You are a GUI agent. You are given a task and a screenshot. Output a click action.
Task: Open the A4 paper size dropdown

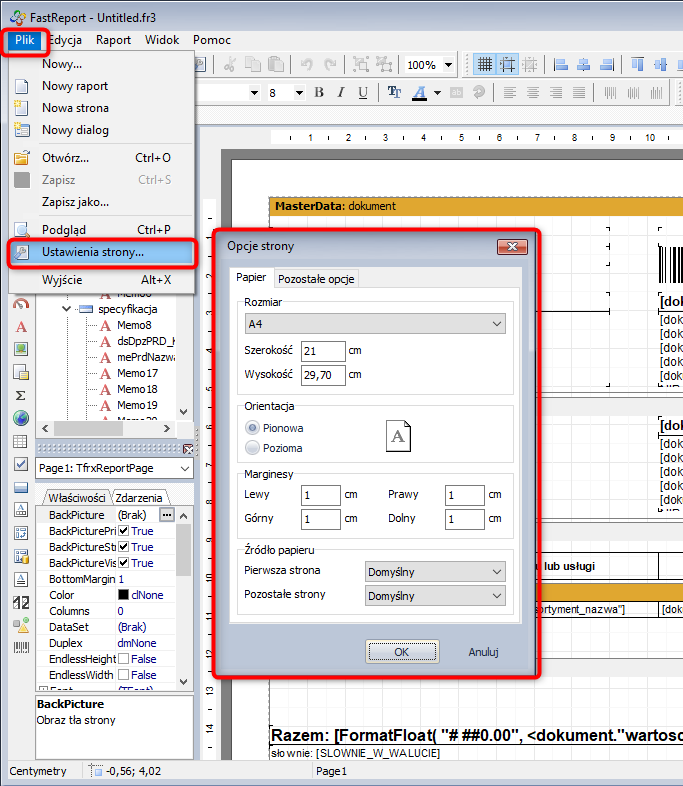tap(375, 323)
